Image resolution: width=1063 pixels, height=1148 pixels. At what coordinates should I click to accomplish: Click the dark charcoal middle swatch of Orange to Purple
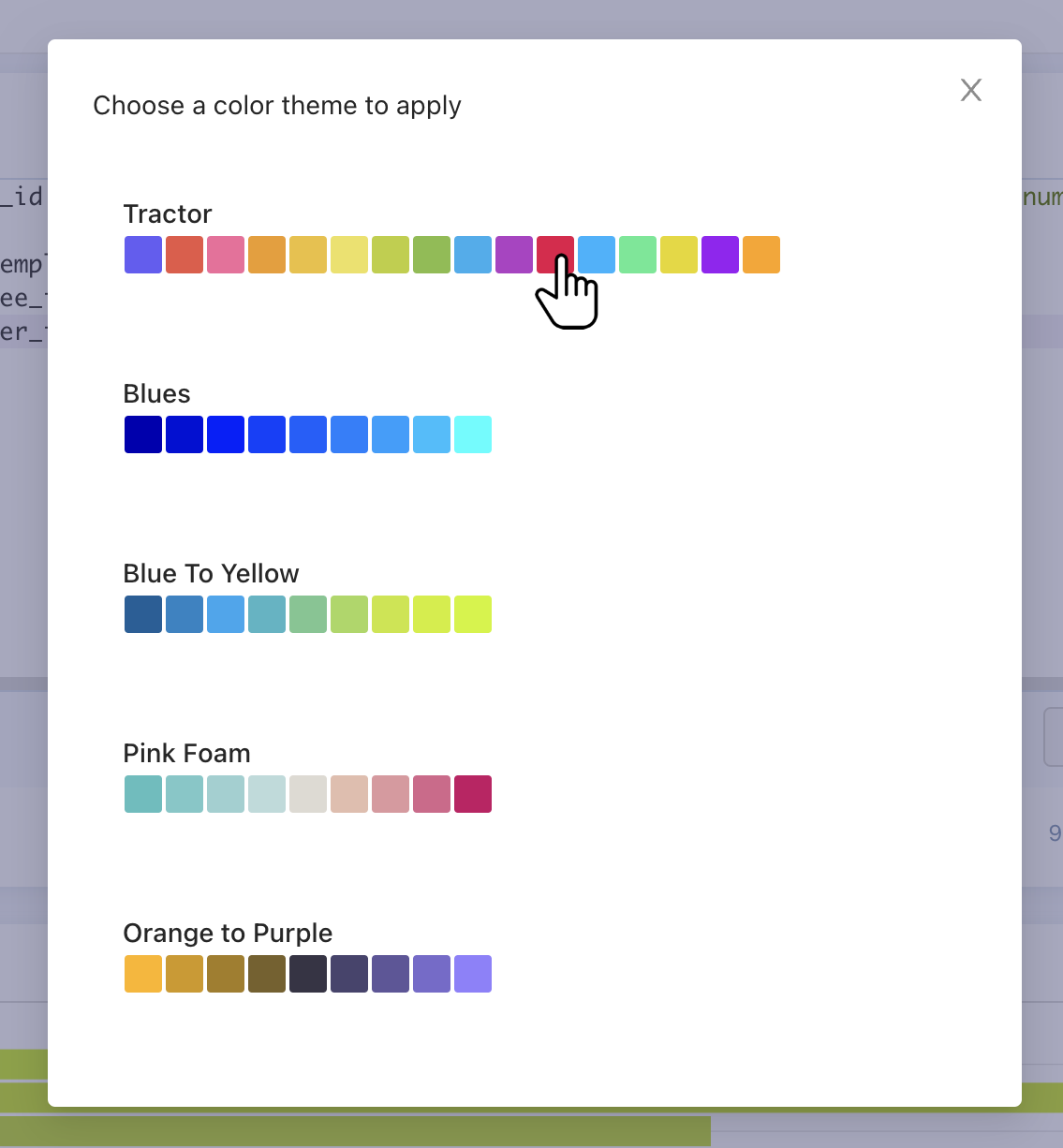(307, 973)
